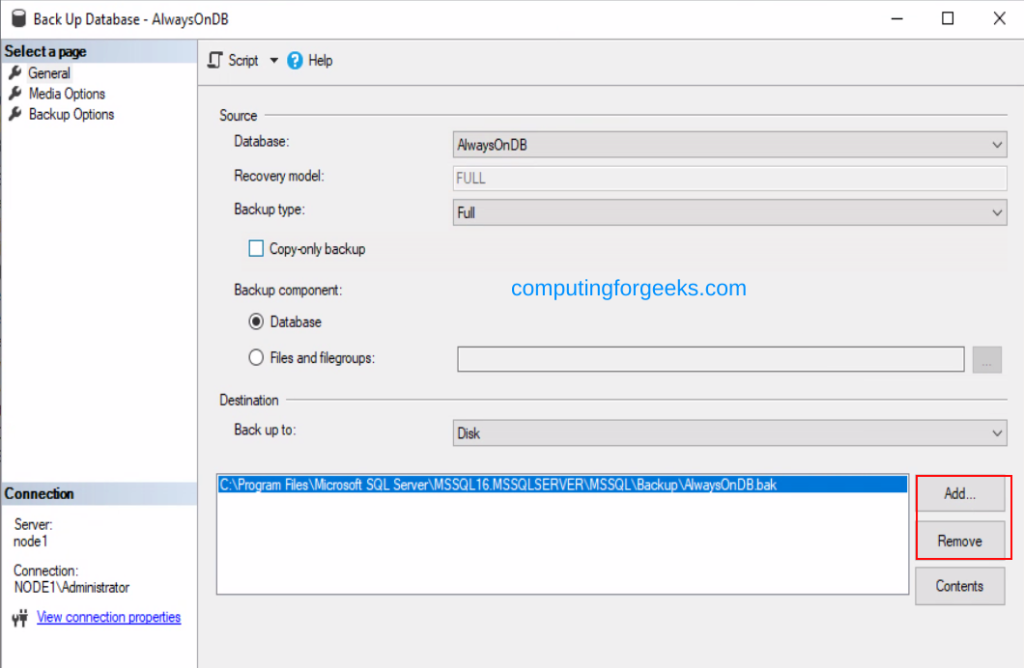Select the General page label
Viewport: 1024px width, 668px height.
click(48, 72)
